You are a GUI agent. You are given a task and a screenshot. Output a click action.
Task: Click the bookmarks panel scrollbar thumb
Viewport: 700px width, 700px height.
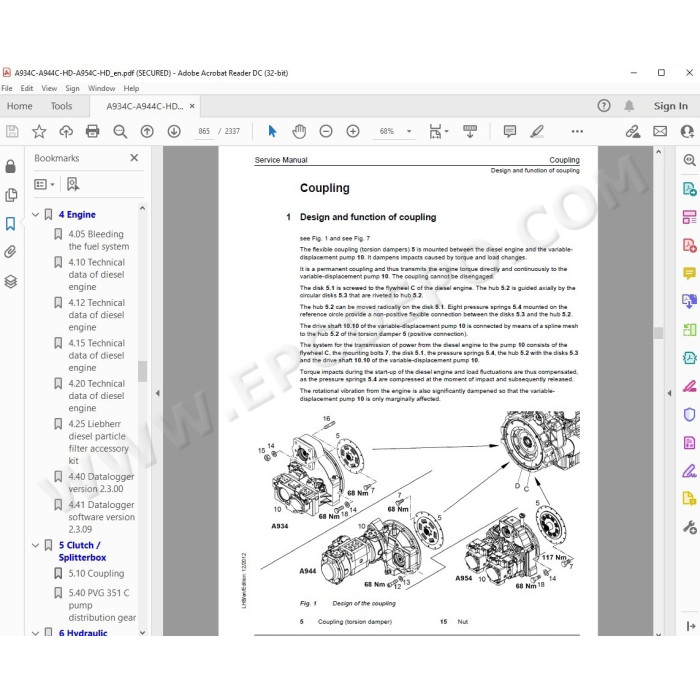(x=142, y=371)
